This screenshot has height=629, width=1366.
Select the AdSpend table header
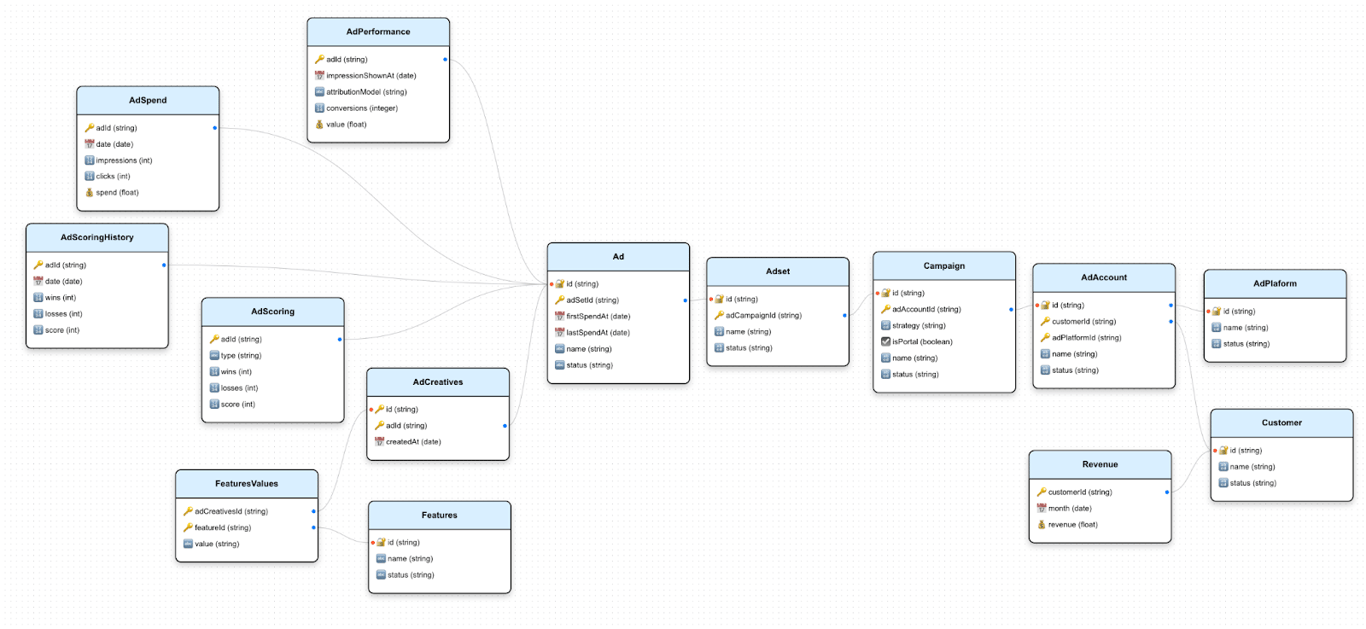(148, 100)
